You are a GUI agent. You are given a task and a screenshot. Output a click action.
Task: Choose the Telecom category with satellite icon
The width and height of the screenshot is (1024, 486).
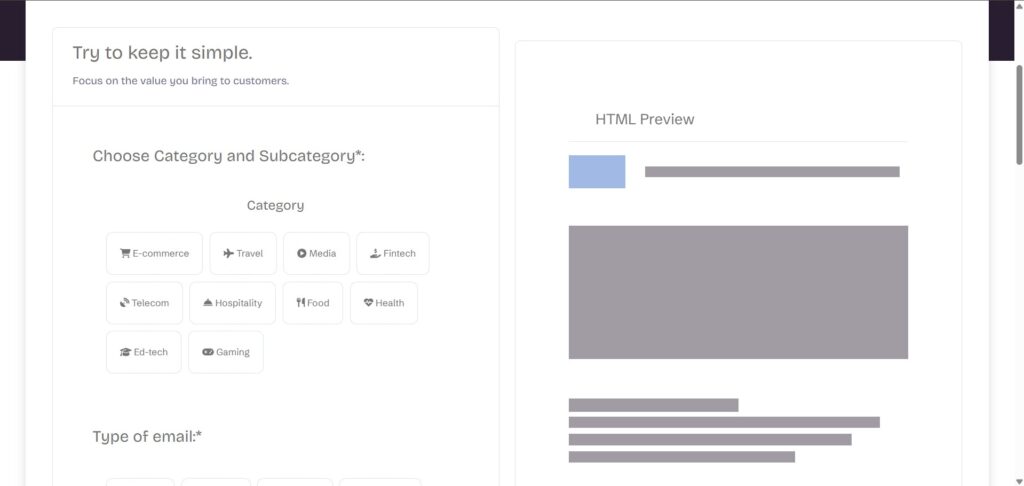[x=144, y=303]
